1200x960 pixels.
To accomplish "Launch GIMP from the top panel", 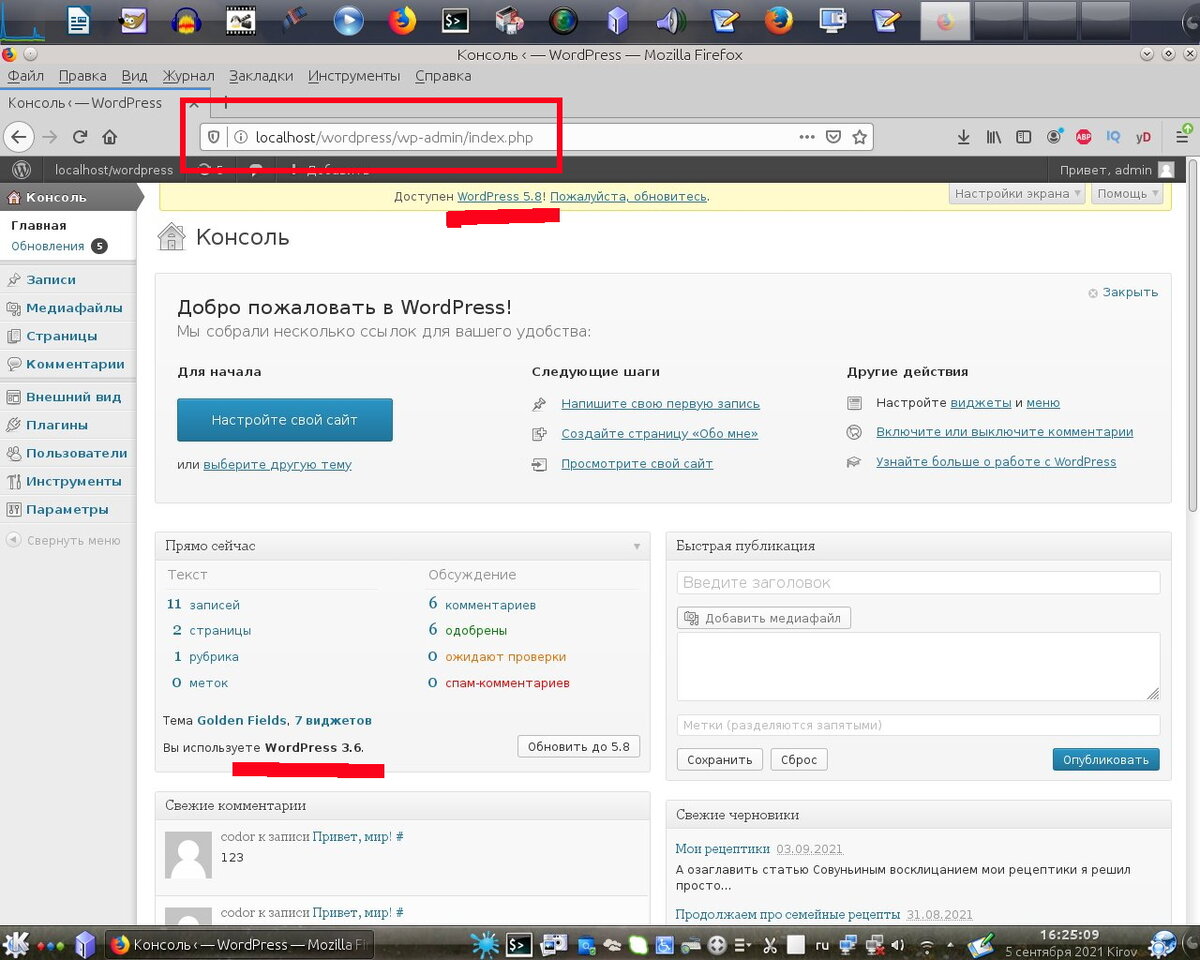I will pyautogui.click(x=133, y=19).
